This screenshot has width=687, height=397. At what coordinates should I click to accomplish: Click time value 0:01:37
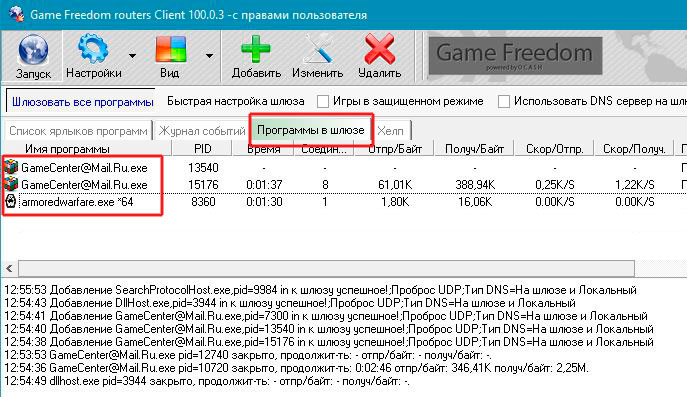tap(264, 185)
